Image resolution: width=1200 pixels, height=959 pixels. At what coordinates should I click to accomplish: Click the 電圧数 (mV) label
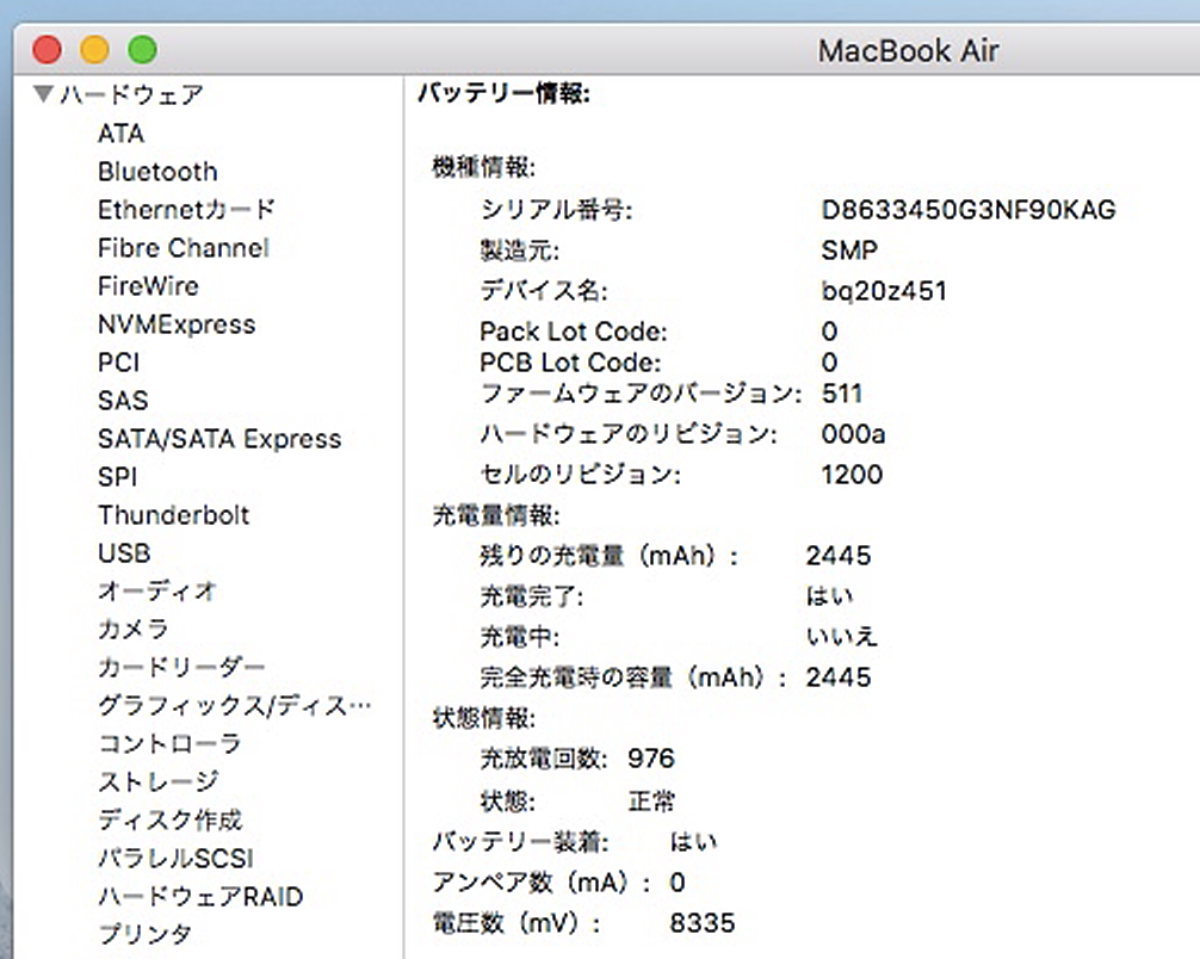(517, 922)
